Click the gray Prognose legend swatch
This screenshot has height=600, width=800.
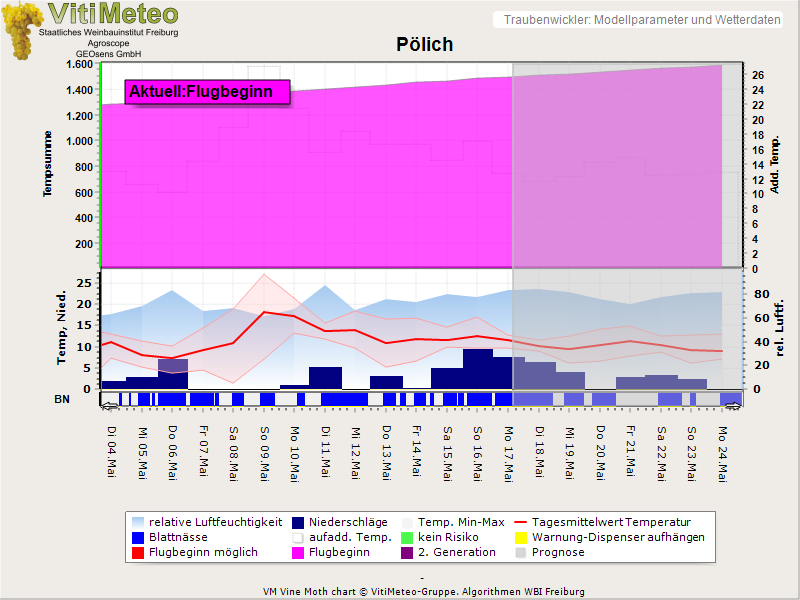click(x=520, y=552)
